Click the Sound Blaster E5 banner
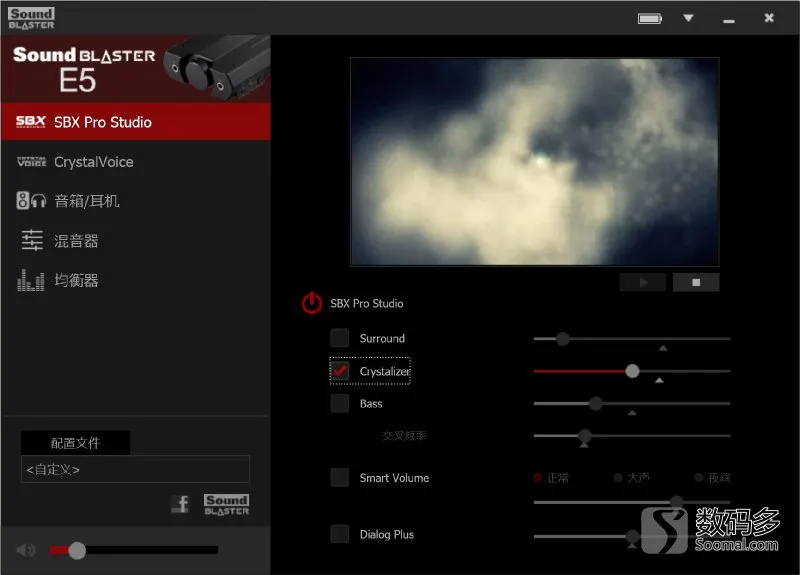Screen dimensions: 800x575 pos(136,69)
